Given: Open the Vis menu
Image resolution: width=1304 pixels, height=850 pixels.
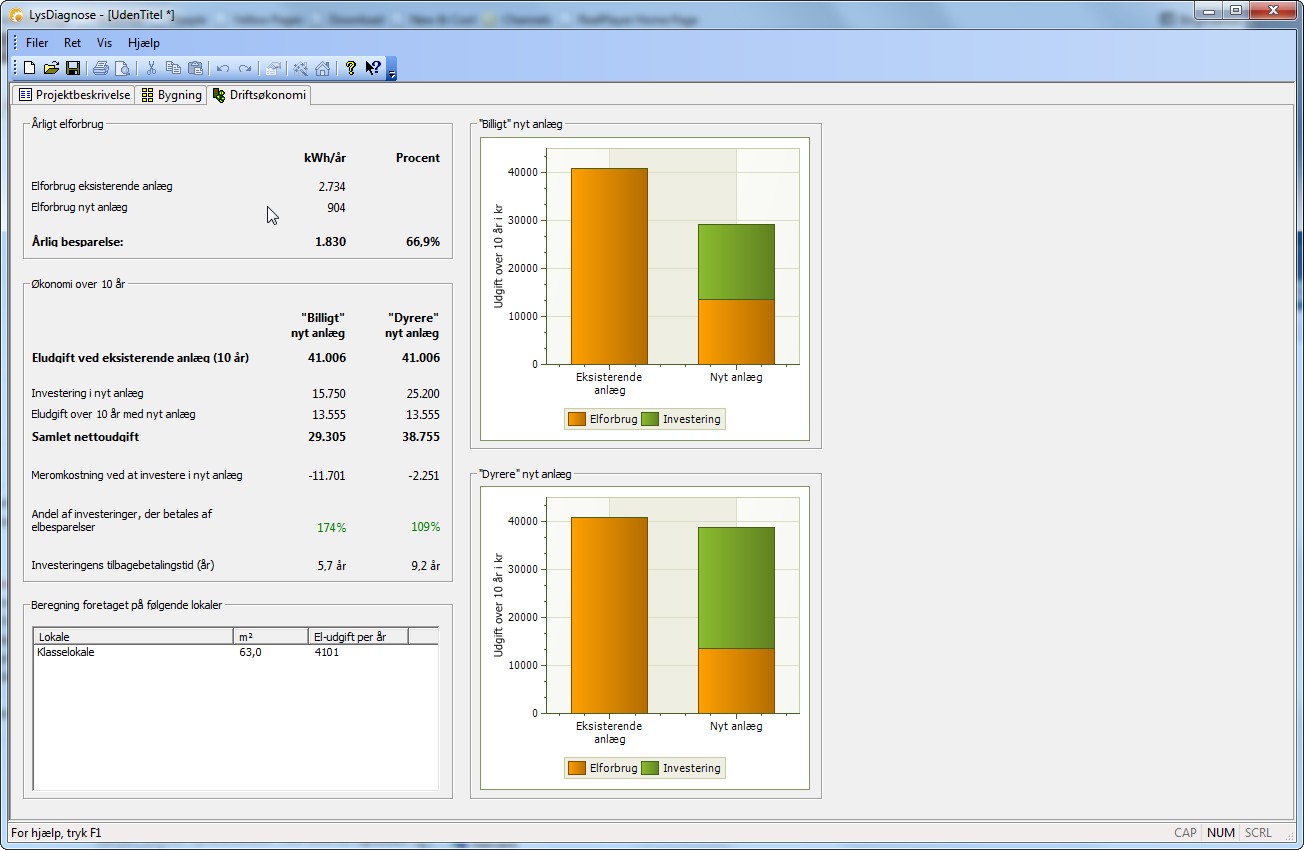Looking at the screenshot, I should (105, 43).
